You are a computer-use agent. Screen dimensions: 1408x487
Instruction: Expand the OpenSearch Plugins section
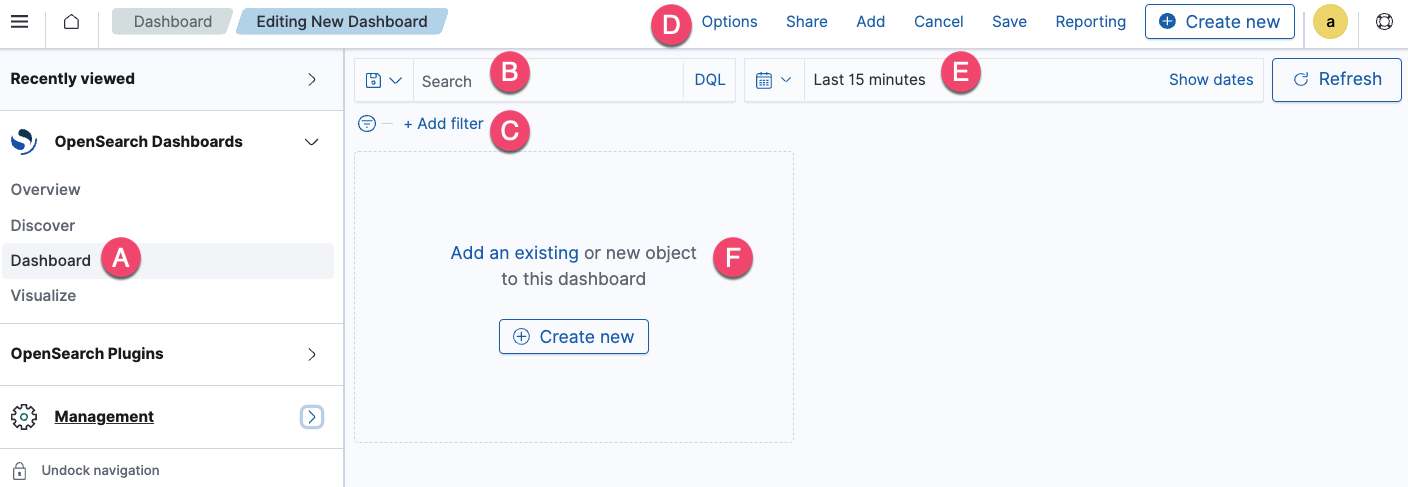click(312, 354)
